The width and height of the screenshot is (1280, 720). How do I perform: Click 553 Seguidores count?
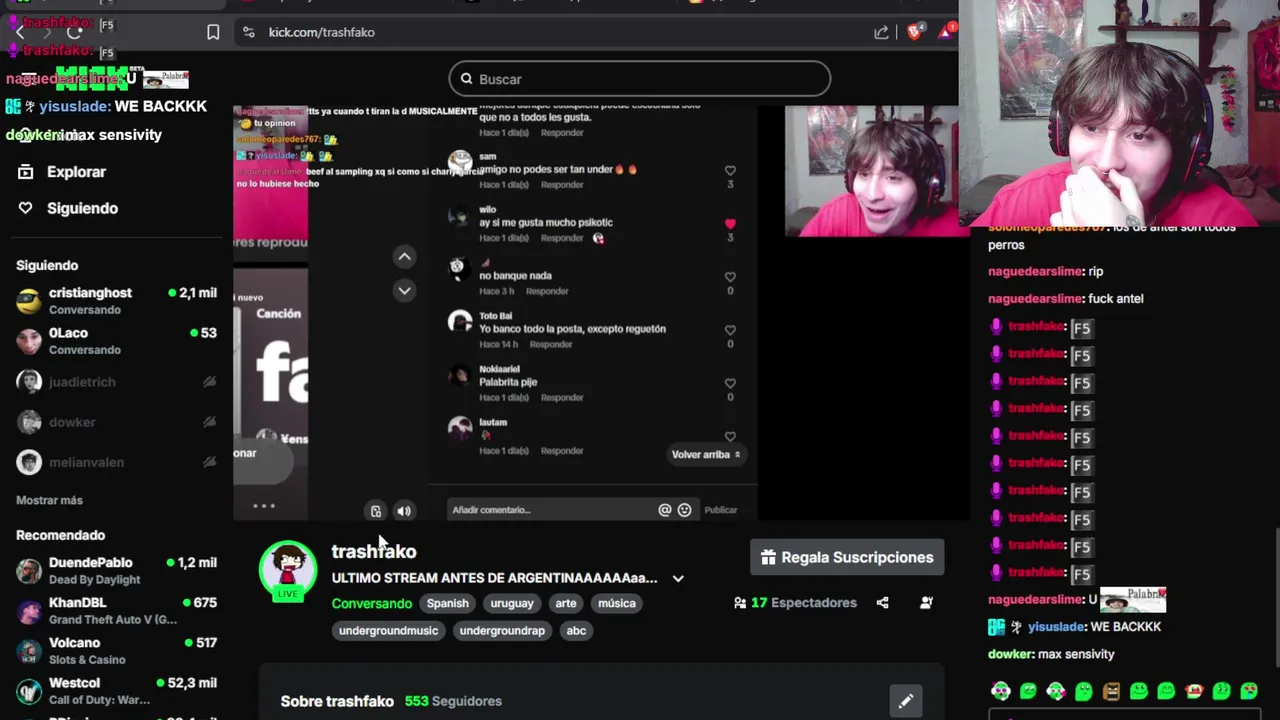(x=453, y=701)
